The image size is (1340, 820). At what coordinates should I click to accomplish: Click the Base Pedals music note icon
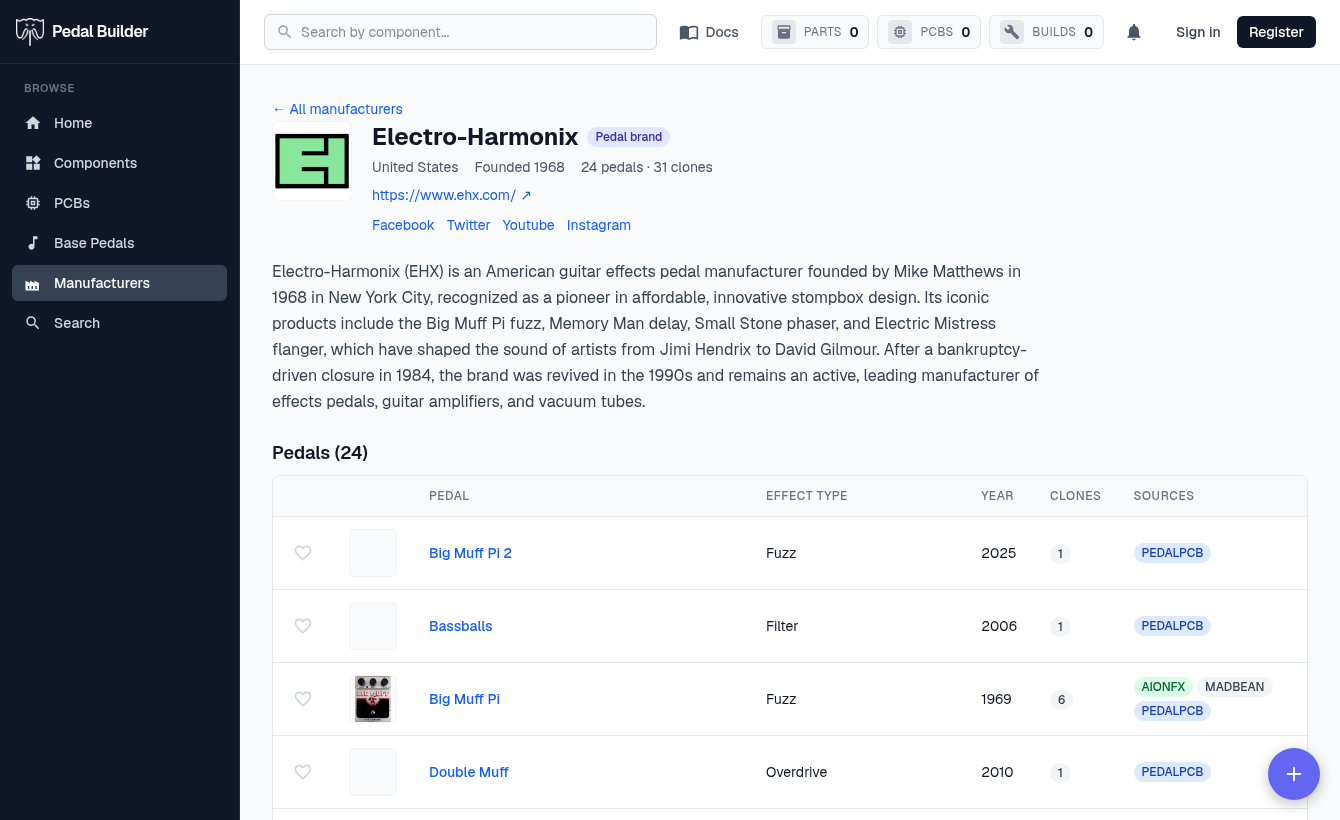click(x=33, y=243)
